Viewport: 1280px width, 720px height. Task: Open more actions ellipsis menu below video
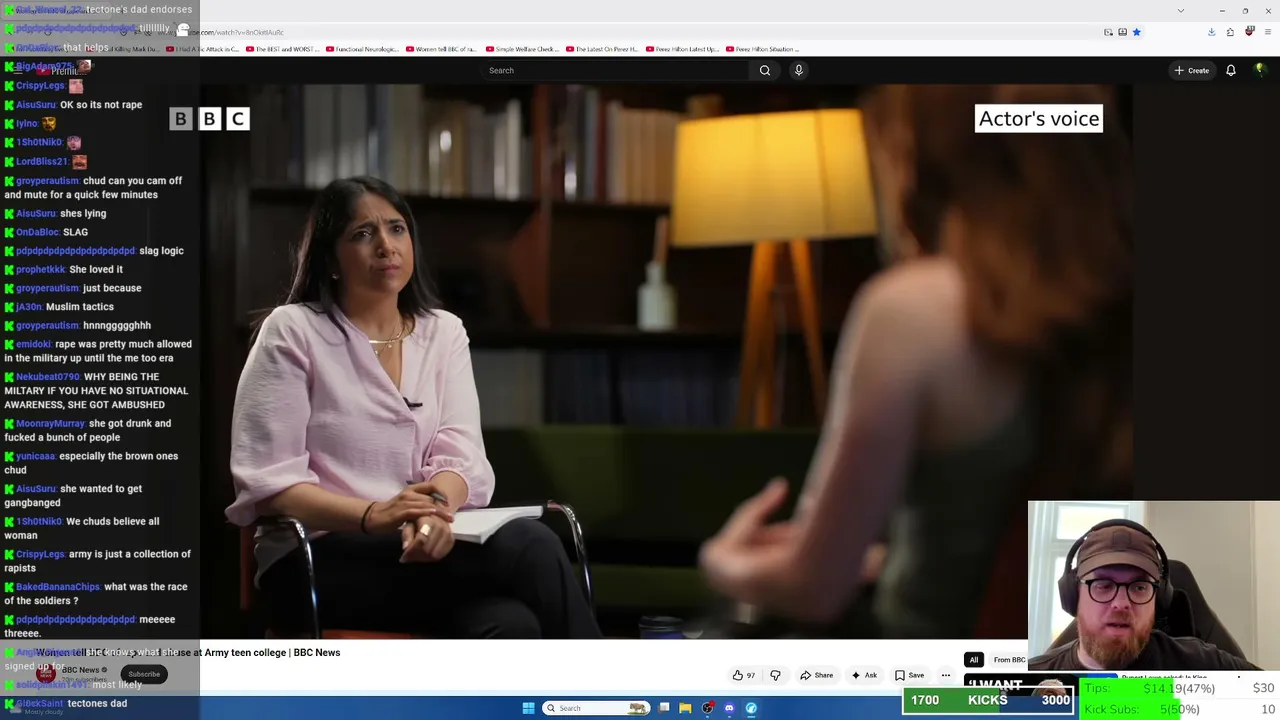tap(946, 675)
